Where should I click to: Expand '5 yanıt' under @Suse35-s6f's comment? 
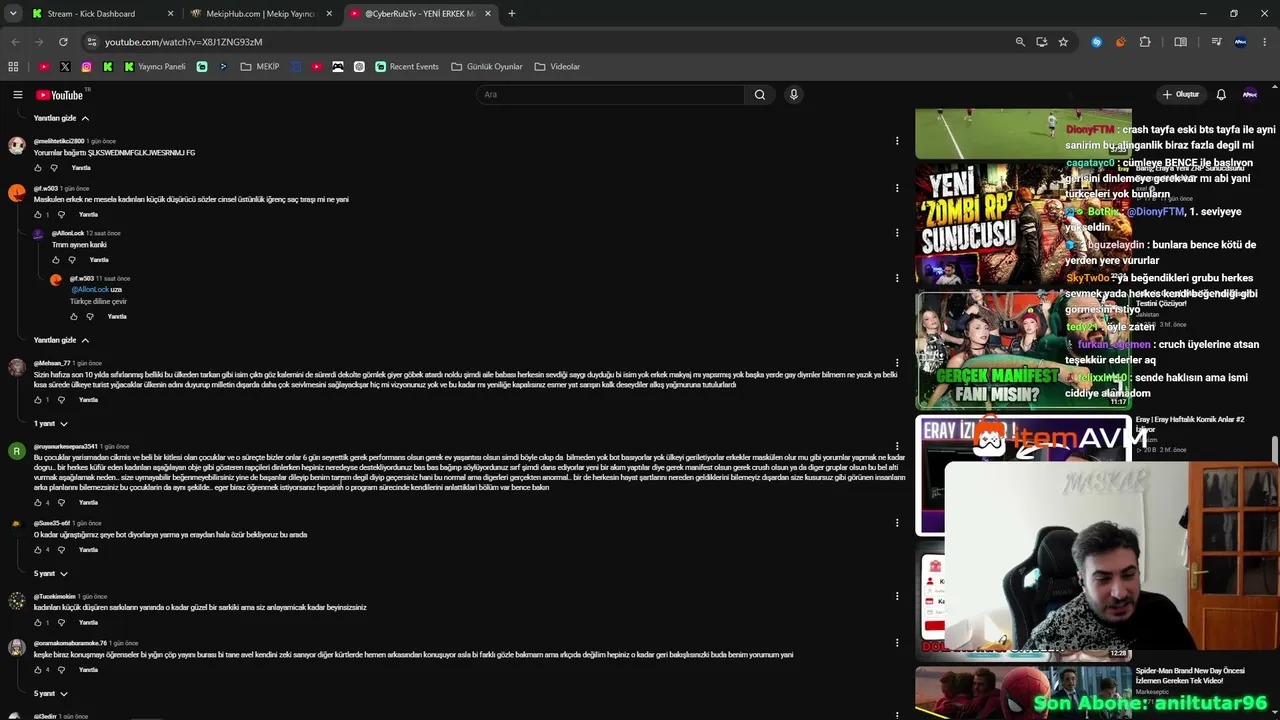pyautogui.click(x=51, y=574)
